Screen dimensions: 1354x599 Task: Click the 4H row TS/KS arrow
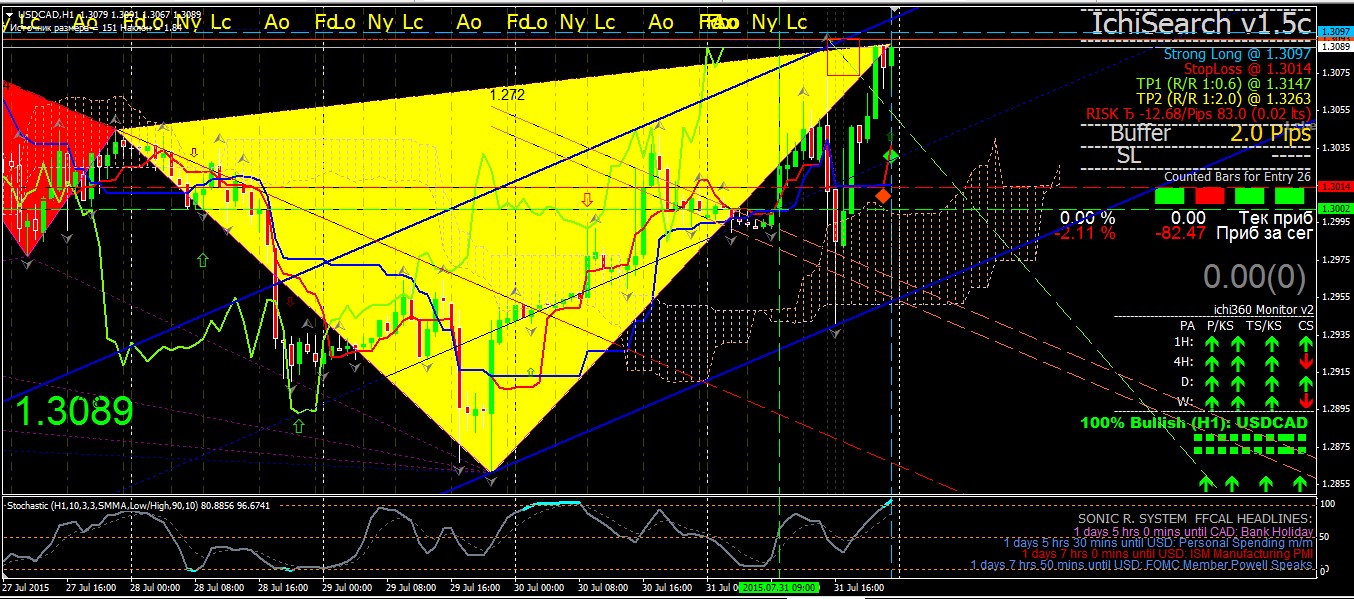click(1272, 362)
